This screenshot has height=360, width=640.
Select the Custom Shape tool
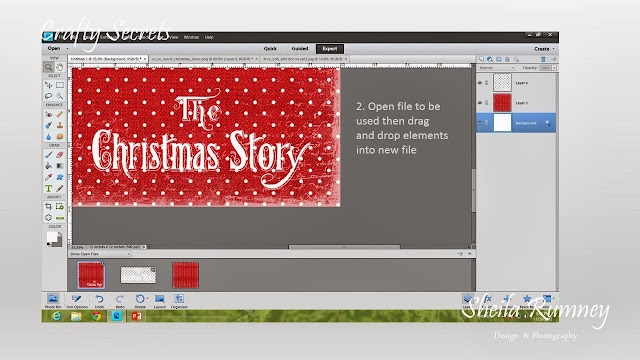(60, 177)
